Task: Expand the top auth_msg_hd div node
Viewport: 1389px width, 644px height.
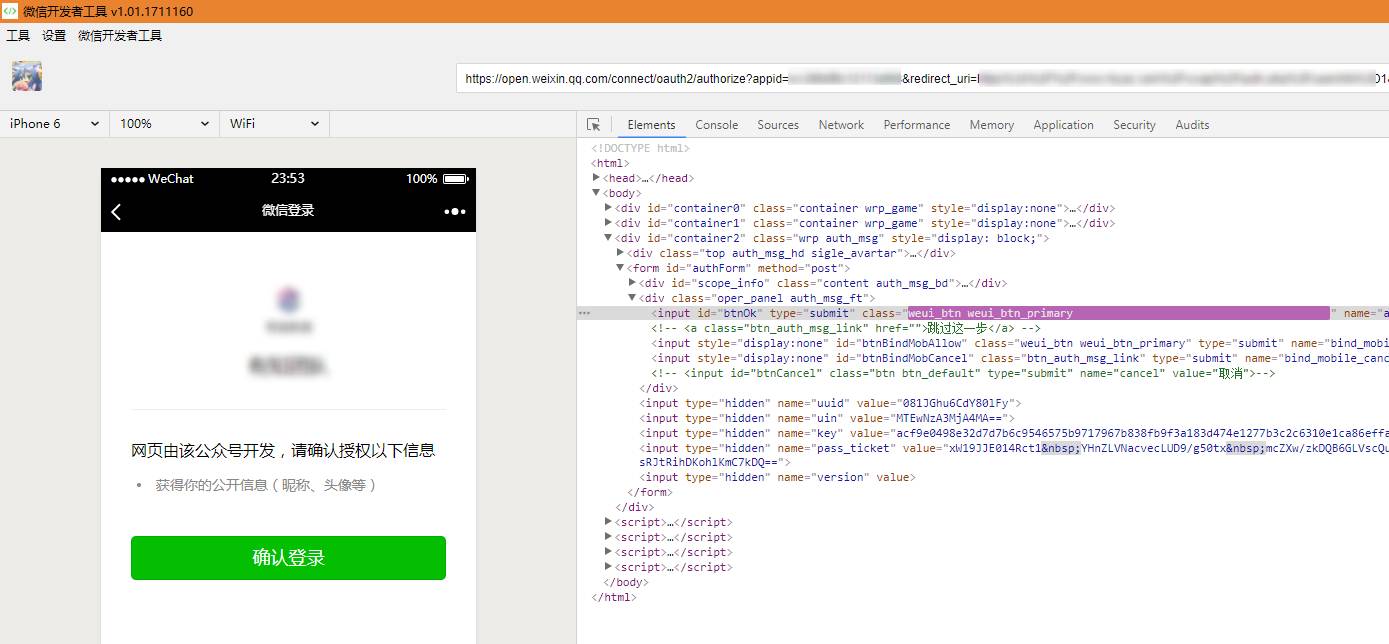Action: tap(621, 253)
